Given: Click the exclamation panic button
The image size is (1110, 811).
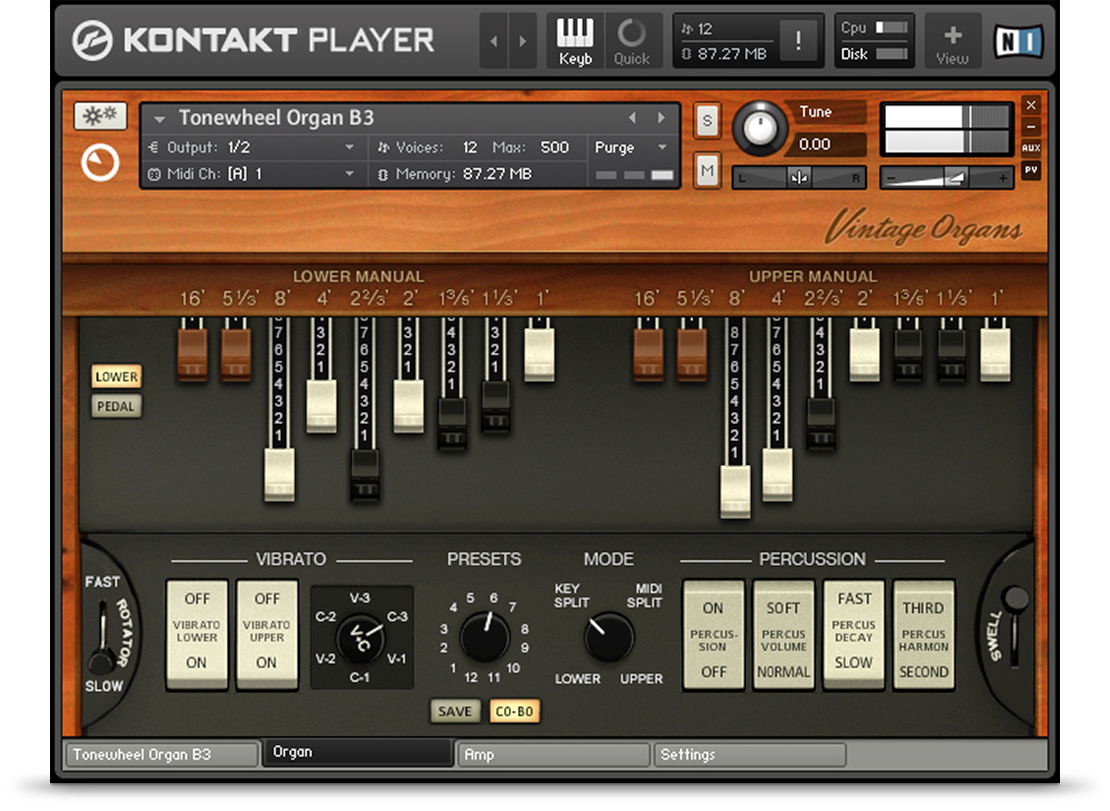Looking at the screenshot, I should coord(799,40).
